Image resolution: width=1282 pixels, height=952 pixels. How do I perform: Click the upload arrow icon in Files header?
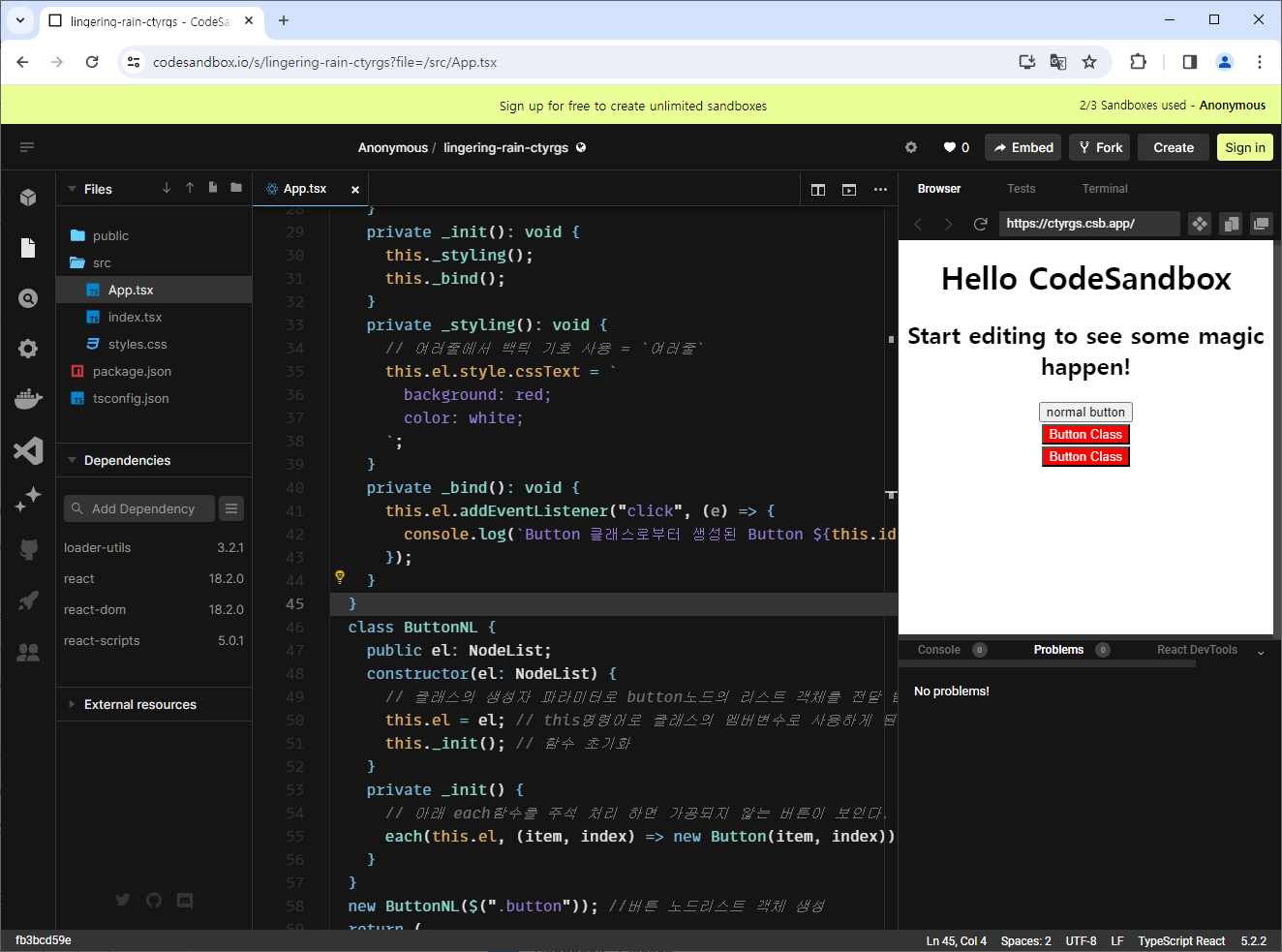(x=190, y=188)
